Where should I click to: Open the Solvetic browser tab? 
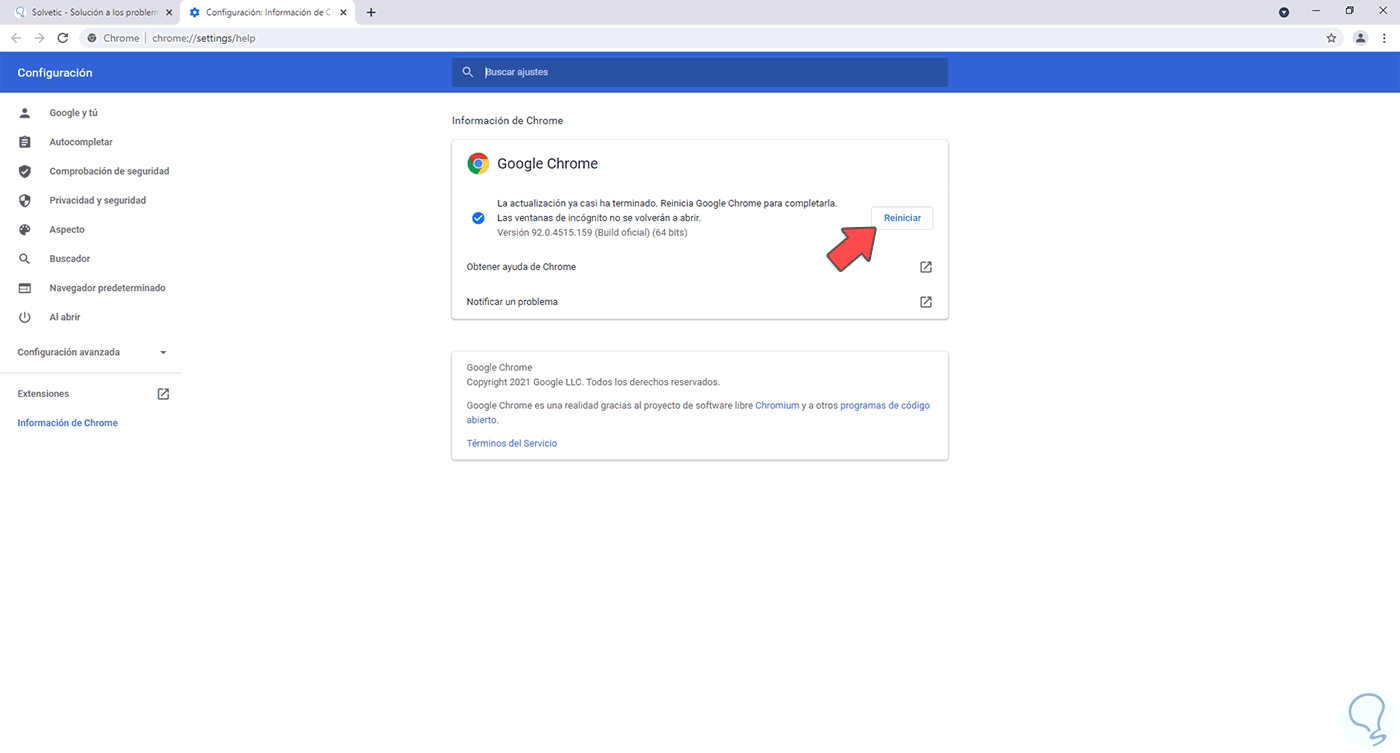tap(92, 12)
